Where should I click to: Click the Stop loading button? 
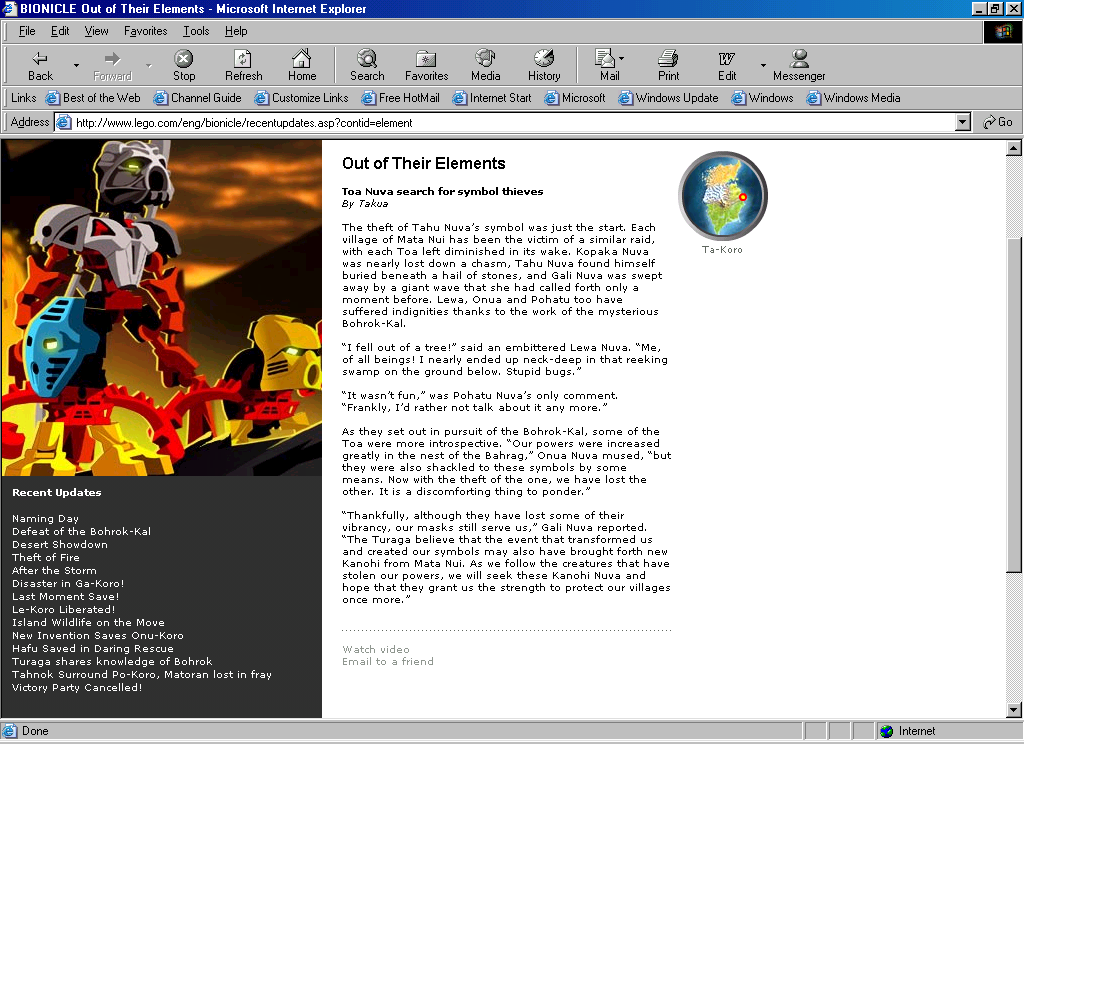click(184, 65)
